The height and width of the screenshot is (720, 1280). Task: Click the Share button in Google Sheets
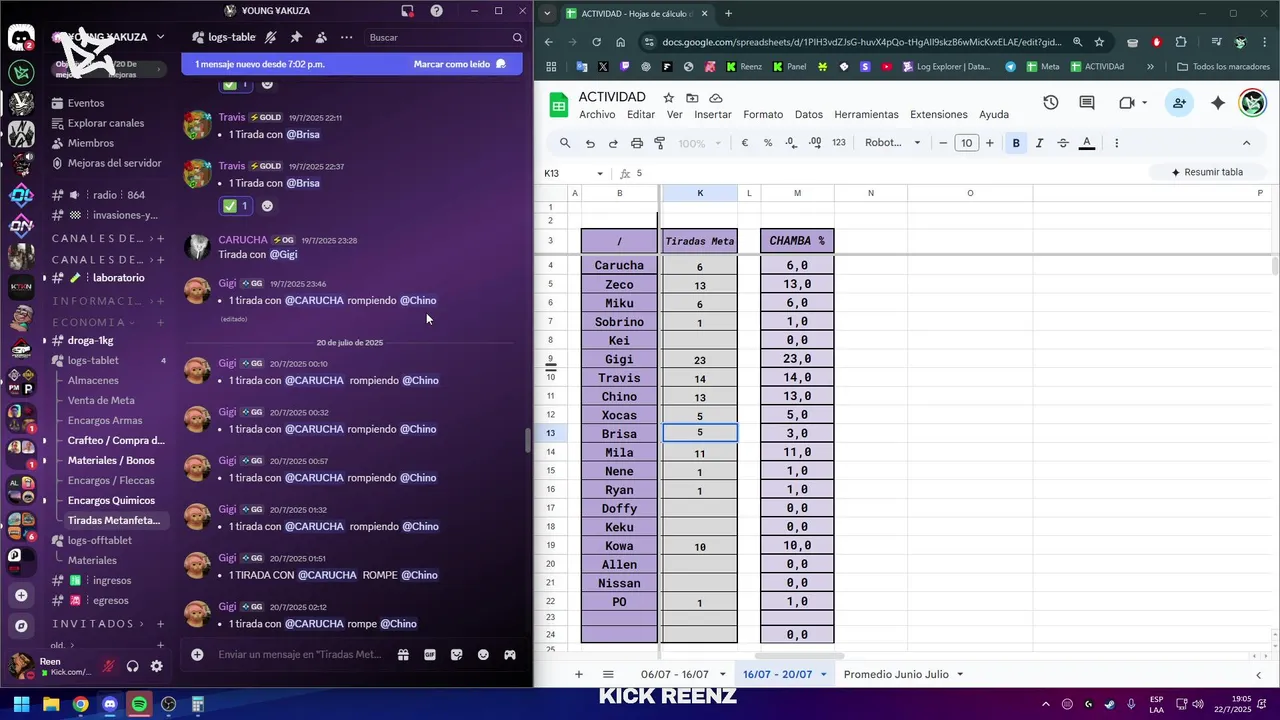coord(1179,103)
